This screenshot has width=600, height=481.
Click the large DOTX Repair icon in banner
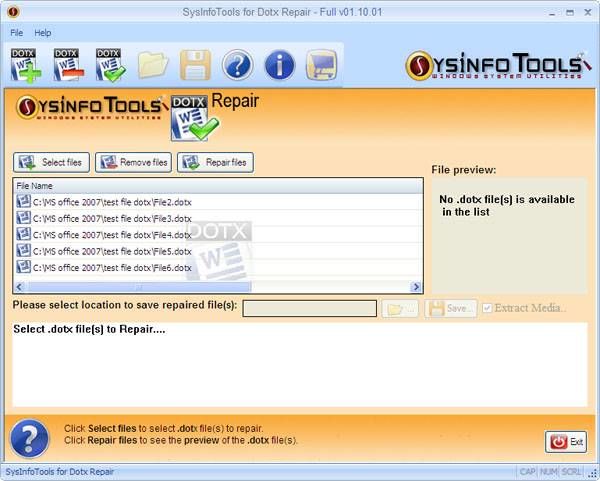[195, 118]
